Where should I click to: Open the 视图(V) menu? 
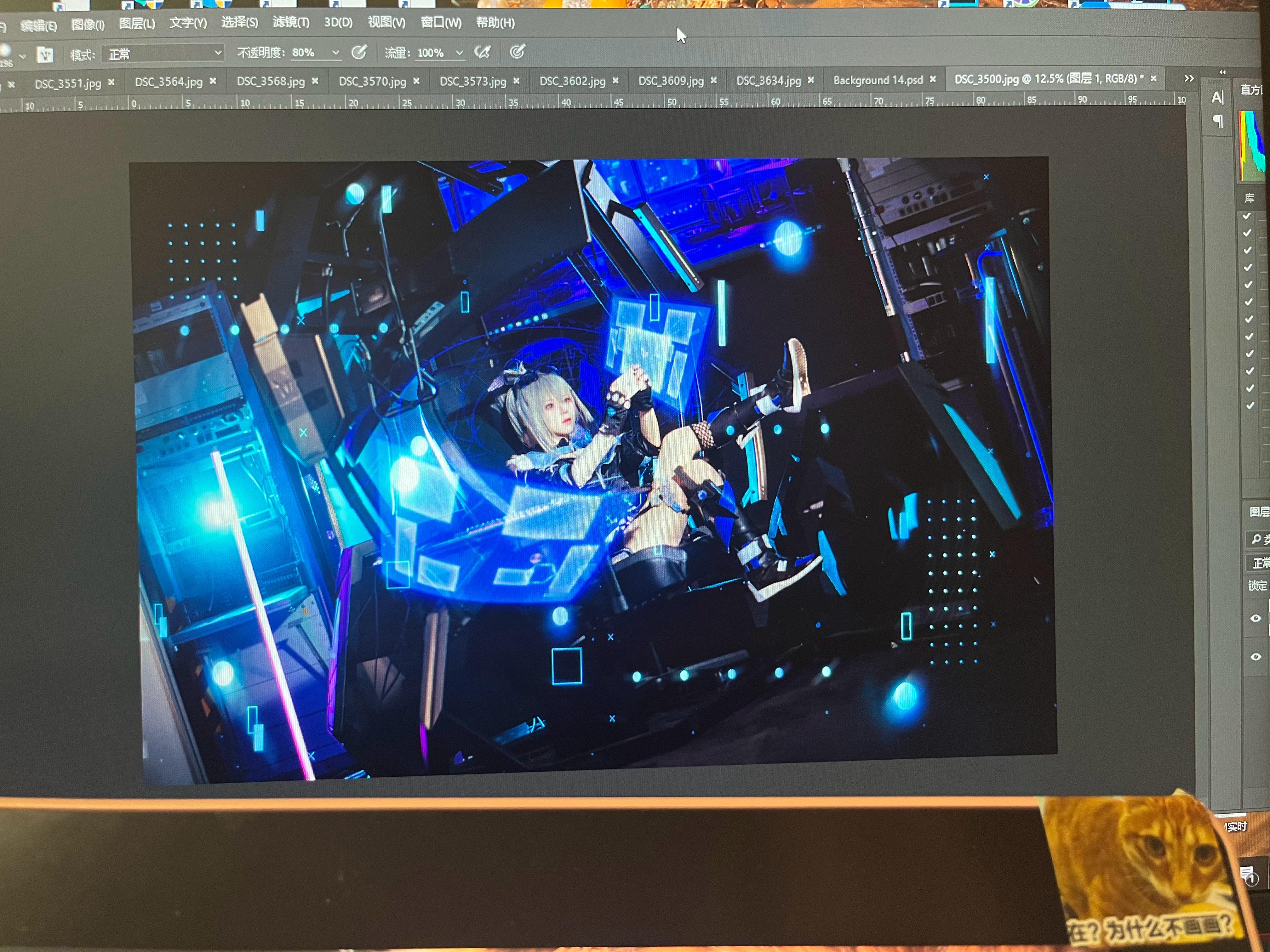[x=386, y=23]
